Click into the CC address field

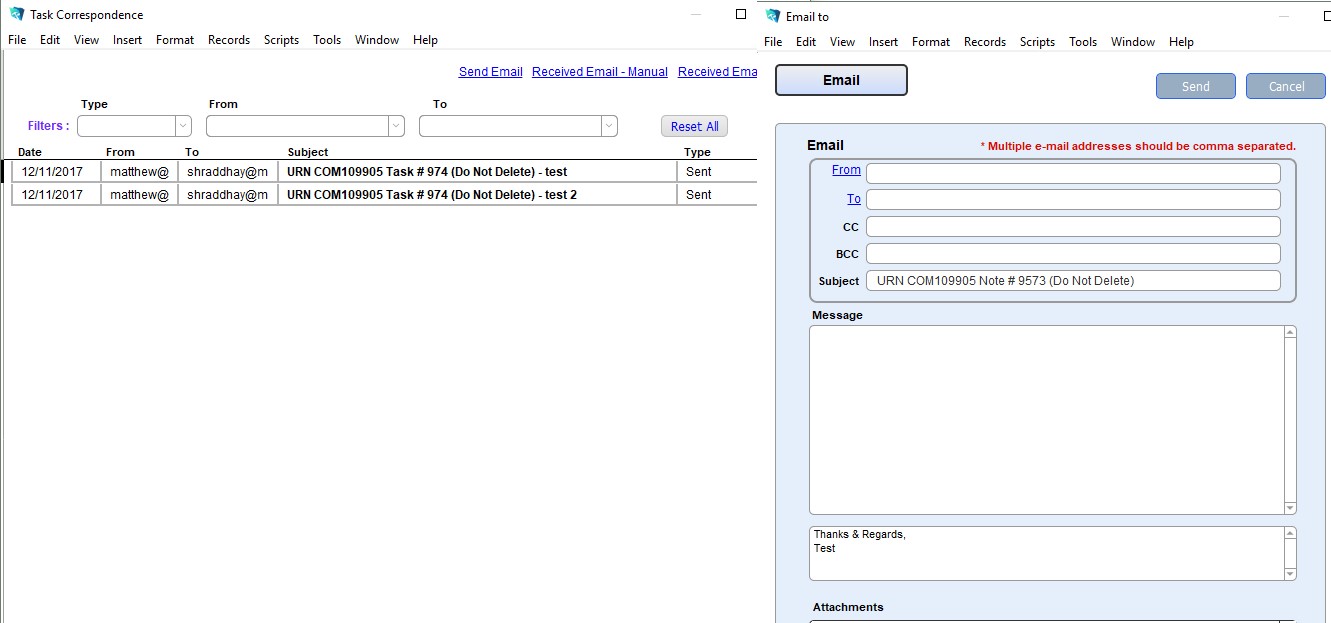[1072, 227]
